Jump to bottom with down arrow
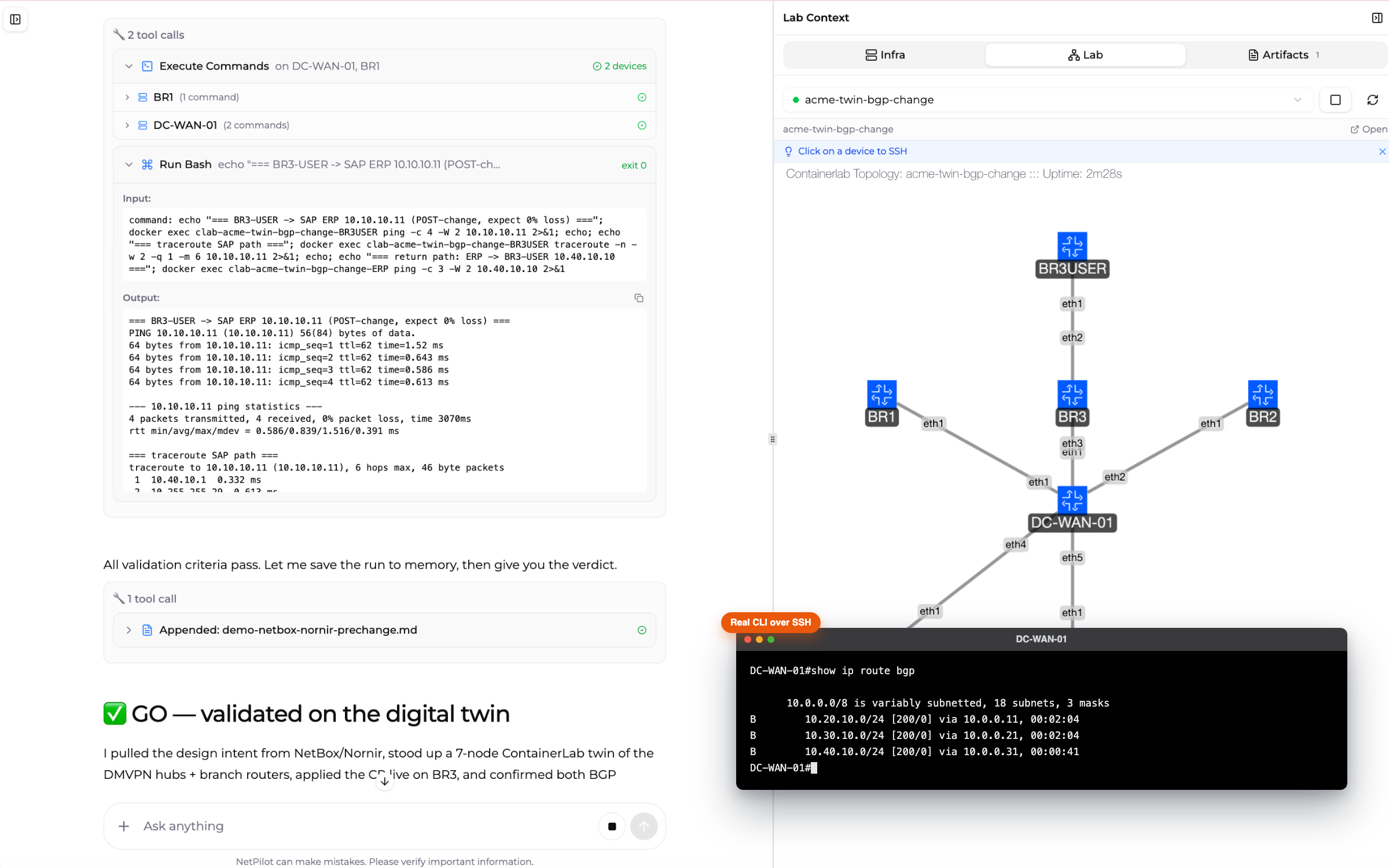 384,781
